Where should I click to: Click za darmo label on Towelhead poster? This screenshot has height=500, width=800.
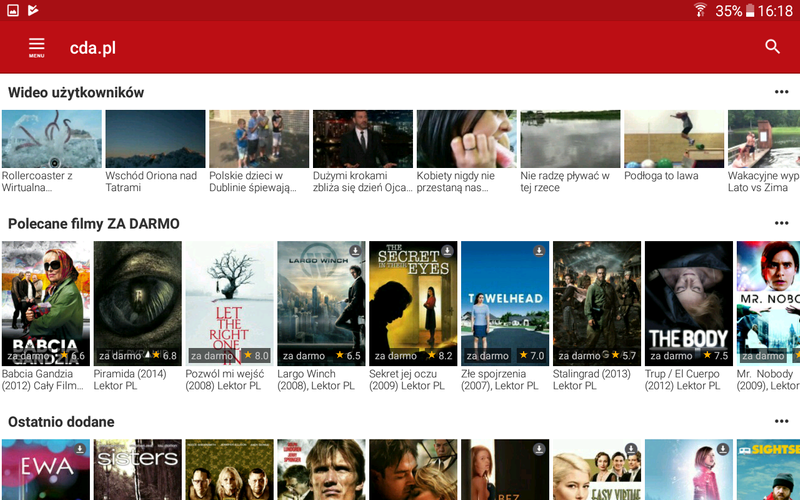[487, 356]
